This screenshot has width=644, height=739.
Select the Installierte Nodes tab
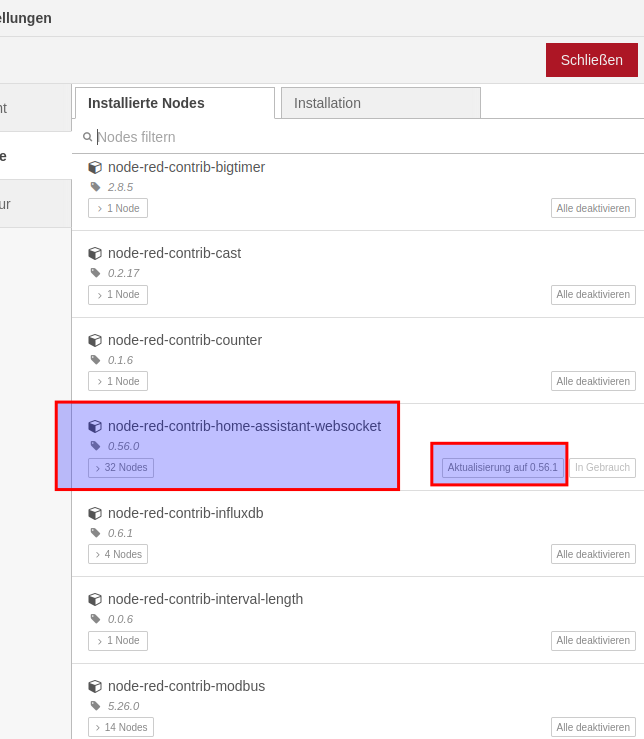[174, 103]
